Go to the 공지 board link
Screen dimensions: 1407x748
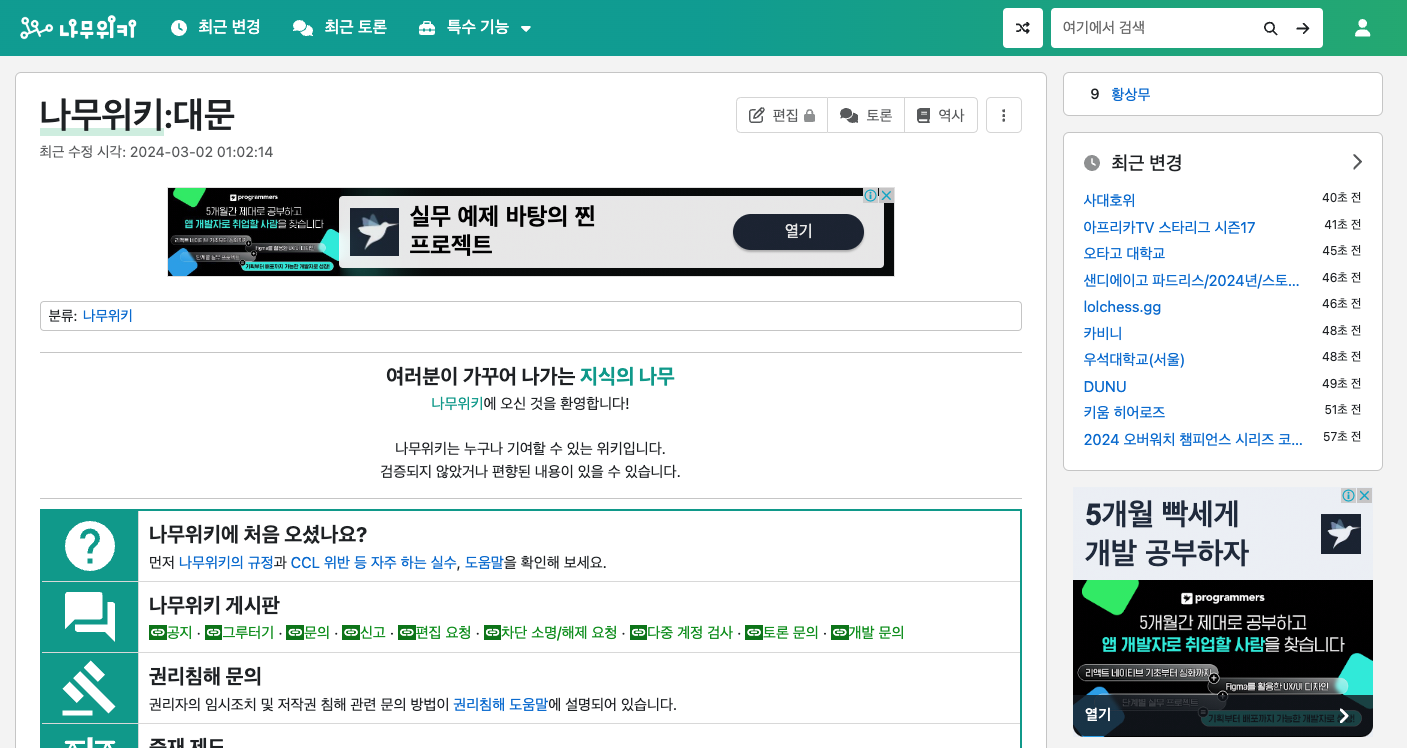pyautogui.click(x=171, y=632)
